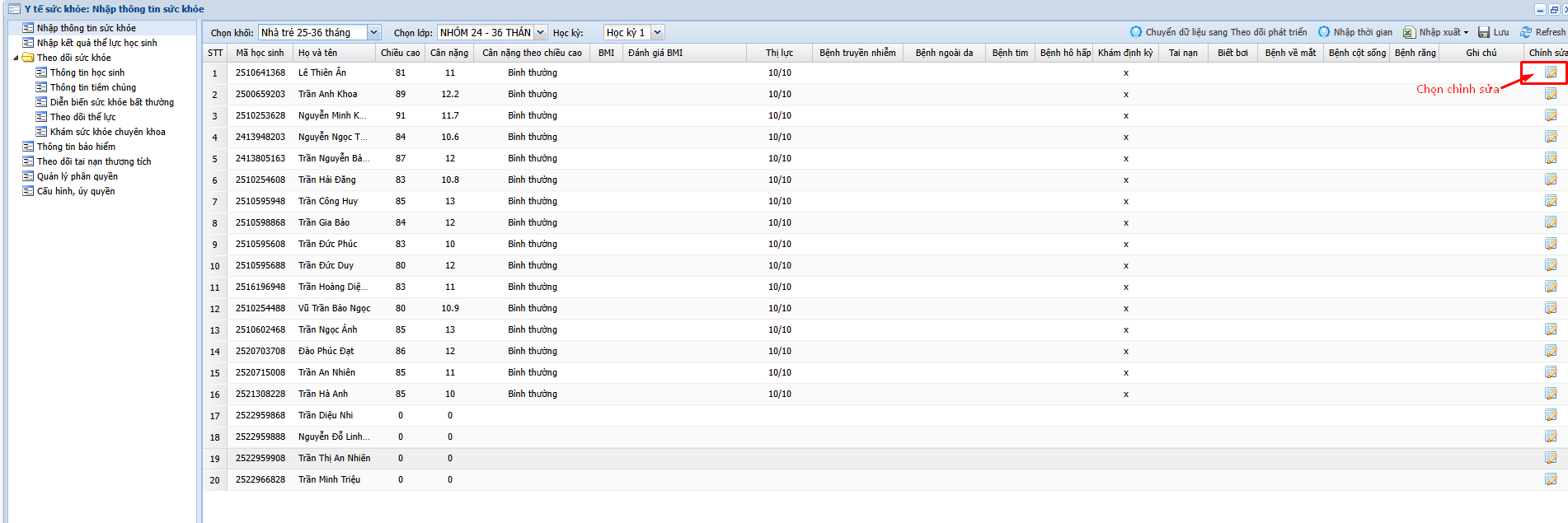
Task: Click edit icon for Trần An Nhiên row
Action: point(1551,372)
